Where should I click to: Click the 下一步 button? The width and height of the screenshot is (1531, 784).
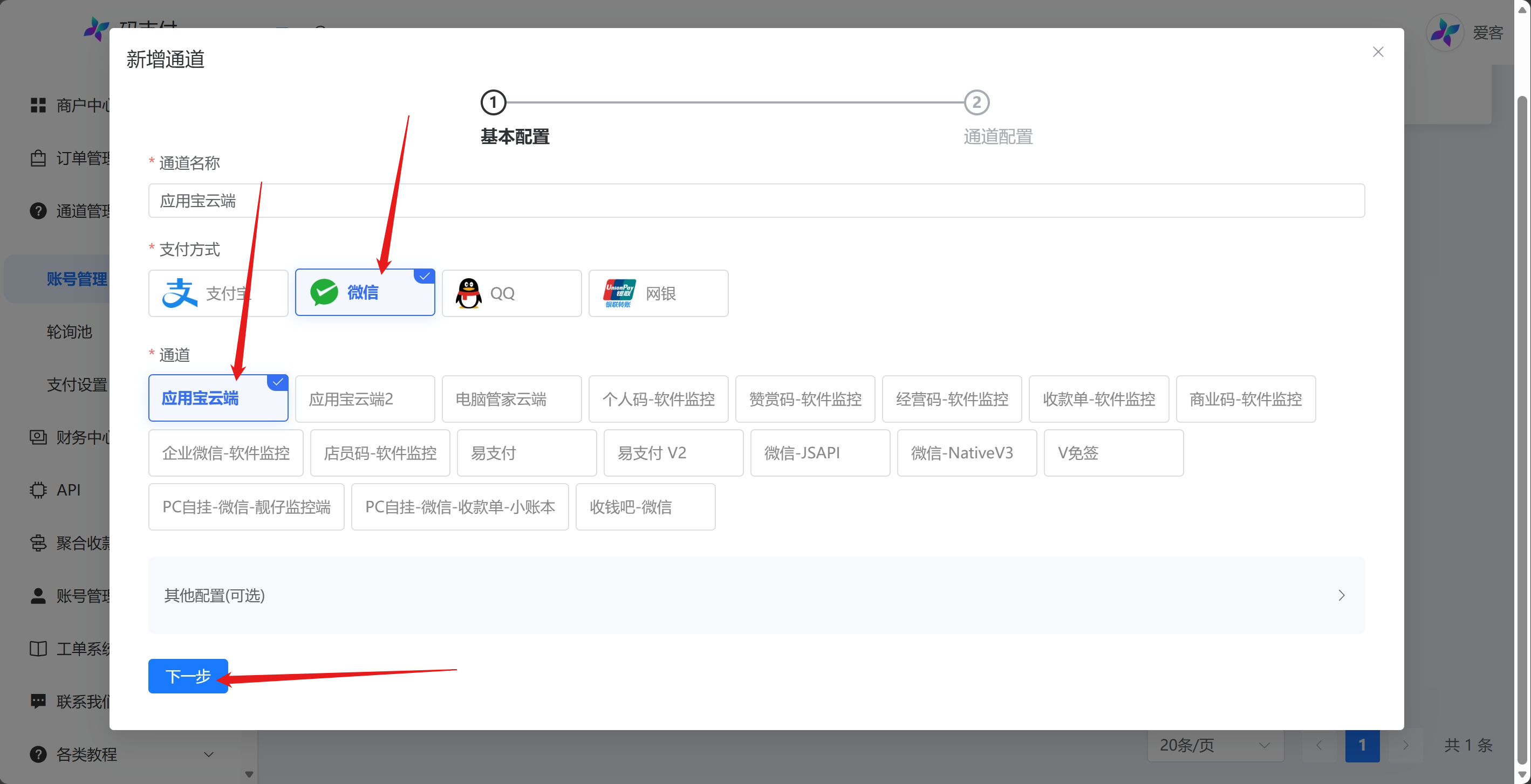tap(188, 676)
